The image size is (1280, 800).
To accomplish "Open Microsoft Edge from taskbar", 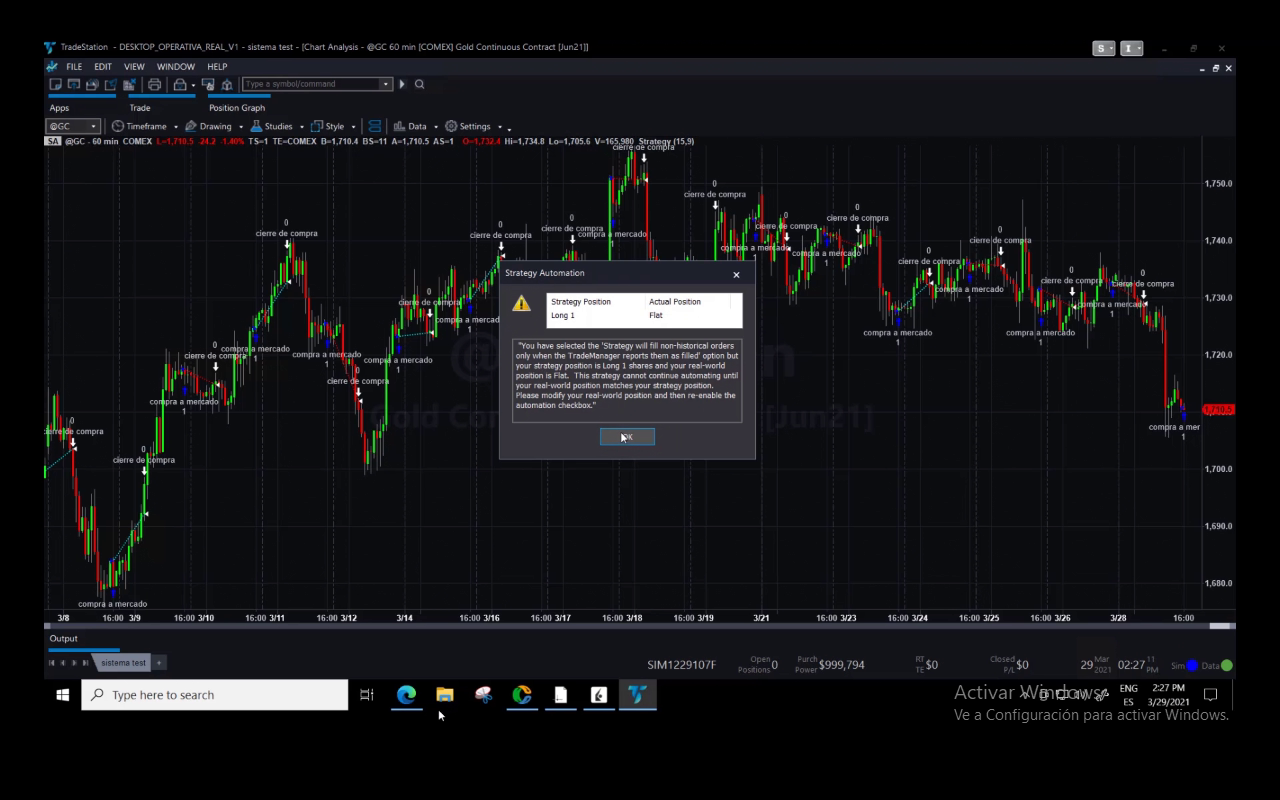I will pyautogui.click(x=406, y=695).
